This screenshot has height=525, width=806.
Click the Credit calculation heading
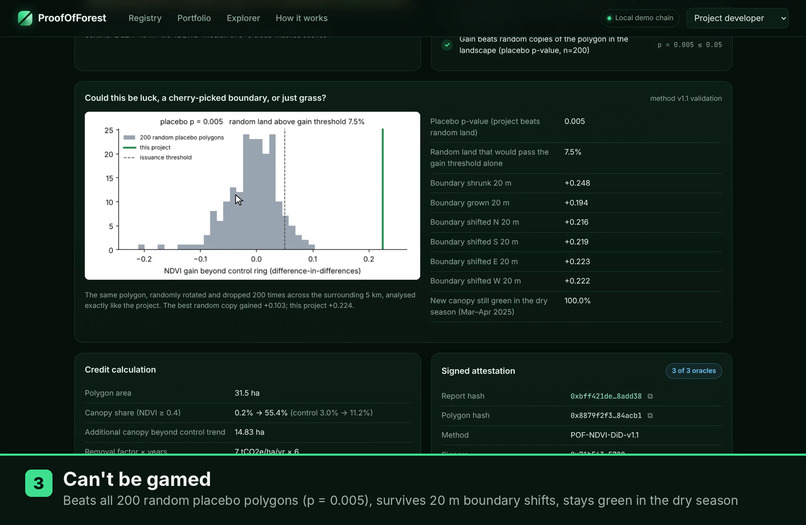pyautogui.click(x=120, y=370)
